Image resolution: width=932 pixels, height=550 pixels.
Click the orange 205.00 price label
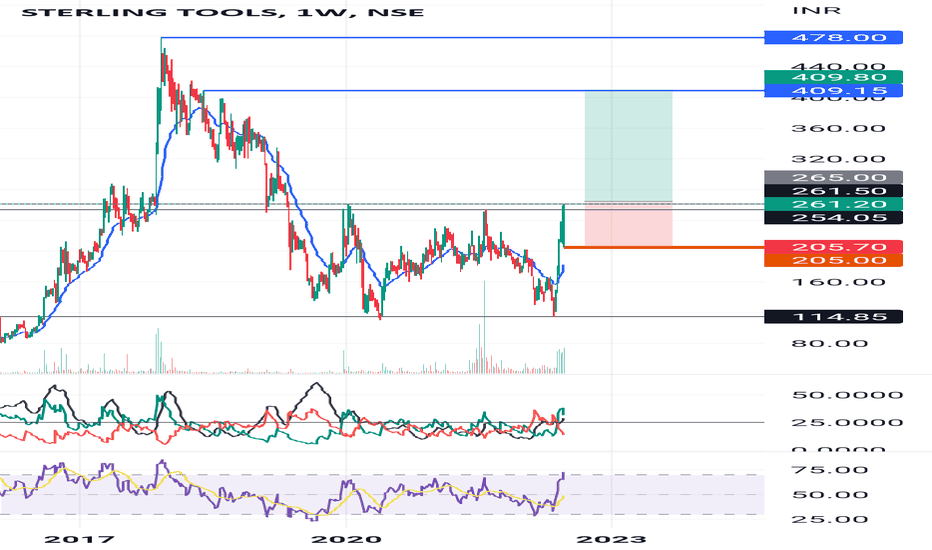click(833, 260)
